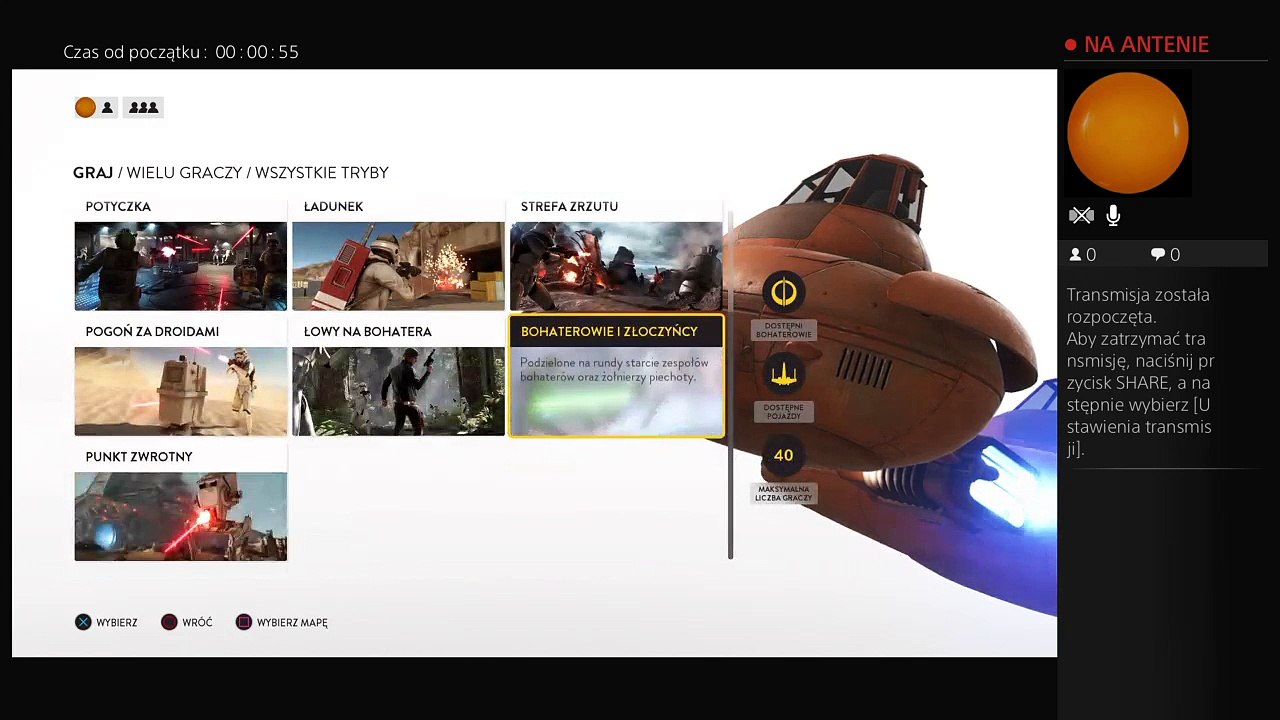
Task: Select the Potyczka mode thumbnail
Action: click(180, 266)
